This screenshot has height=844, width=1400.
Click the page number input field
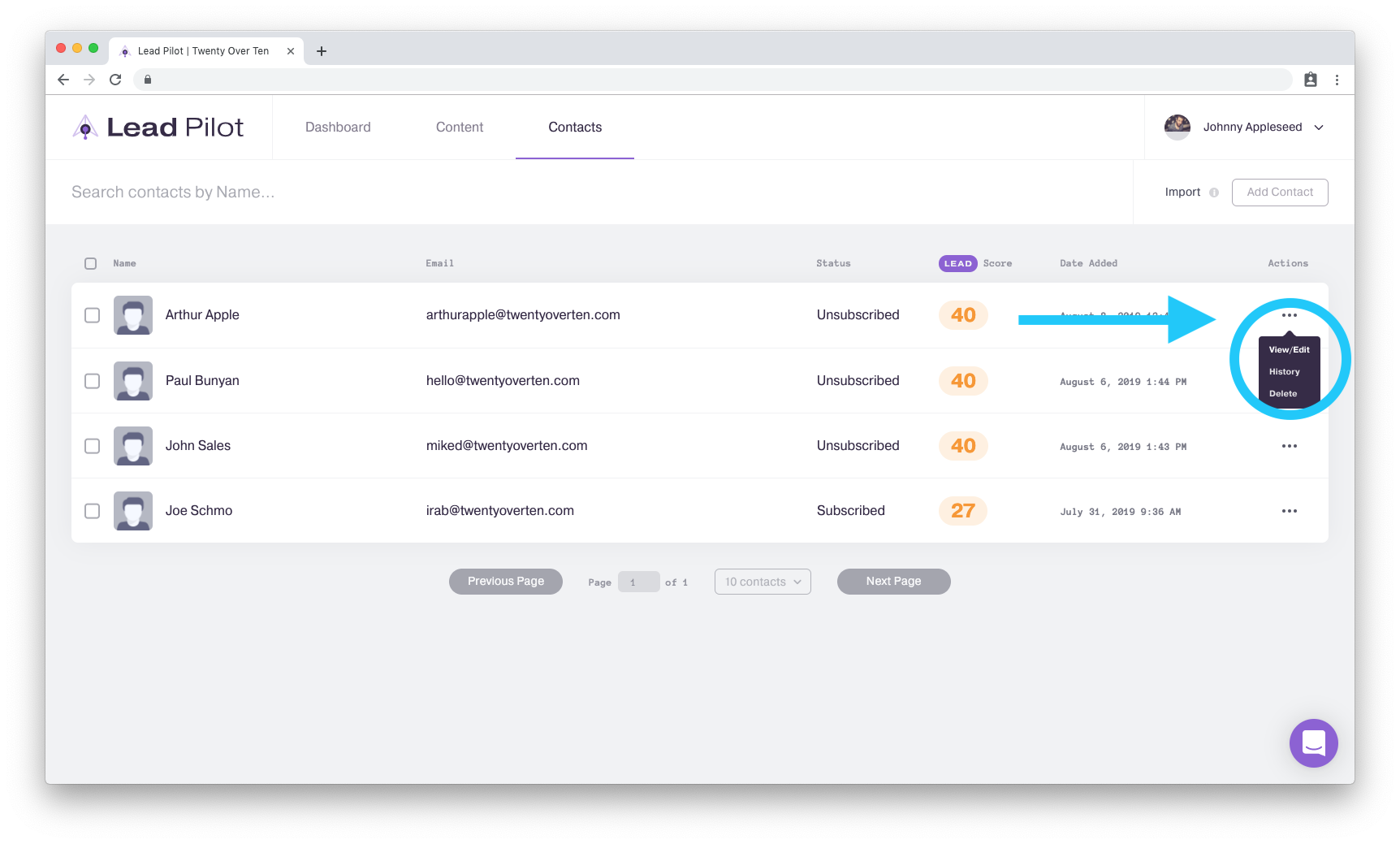(x=639, y=582)
